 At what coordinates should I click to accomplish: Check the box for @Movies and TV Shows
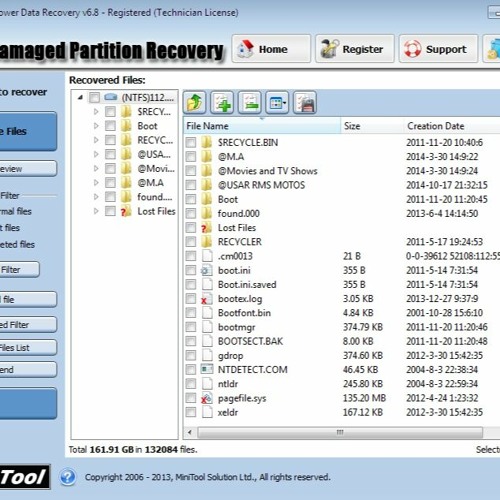(191, 171)
